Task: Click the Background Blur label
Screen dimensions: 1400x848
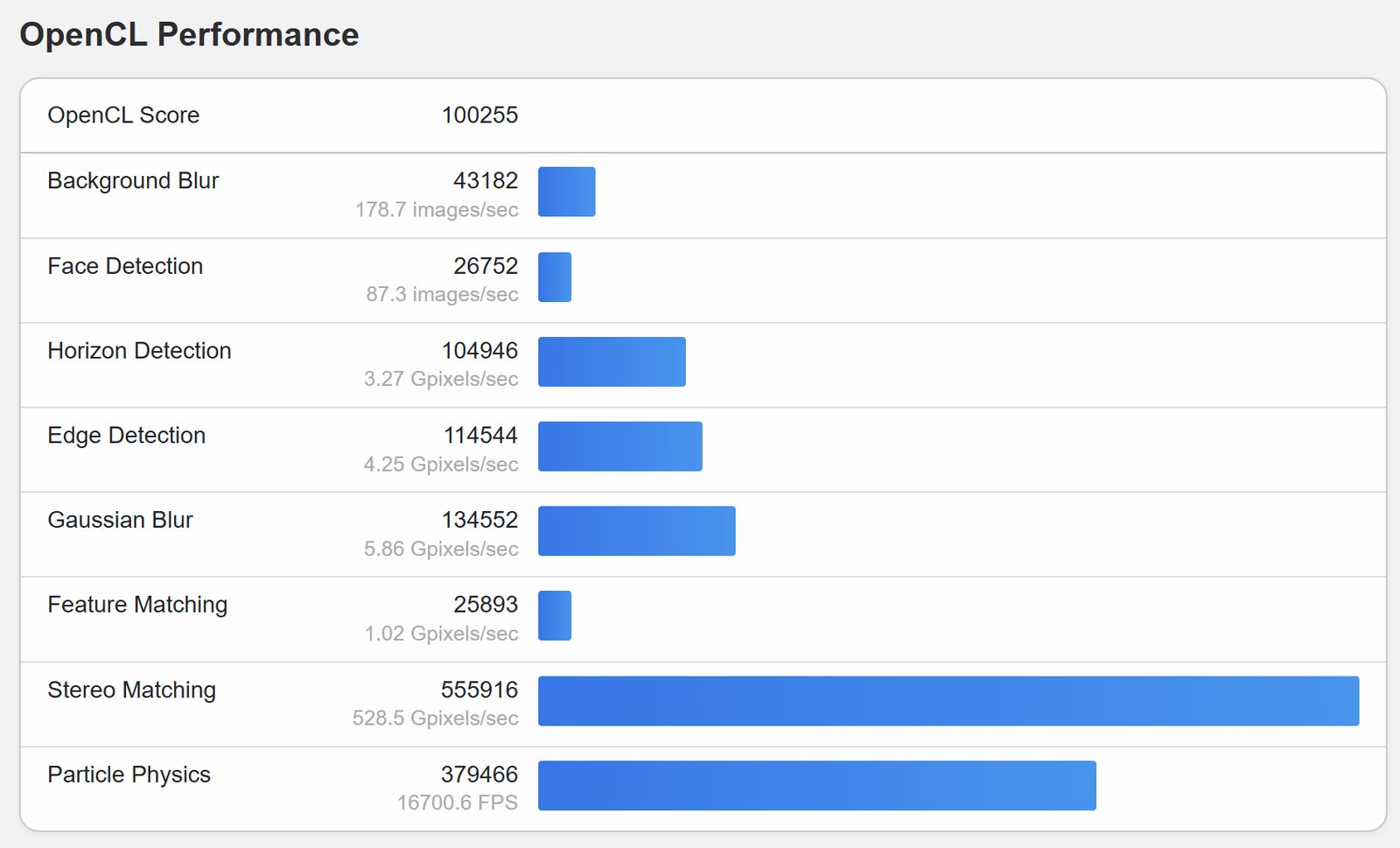Action: 133,180
